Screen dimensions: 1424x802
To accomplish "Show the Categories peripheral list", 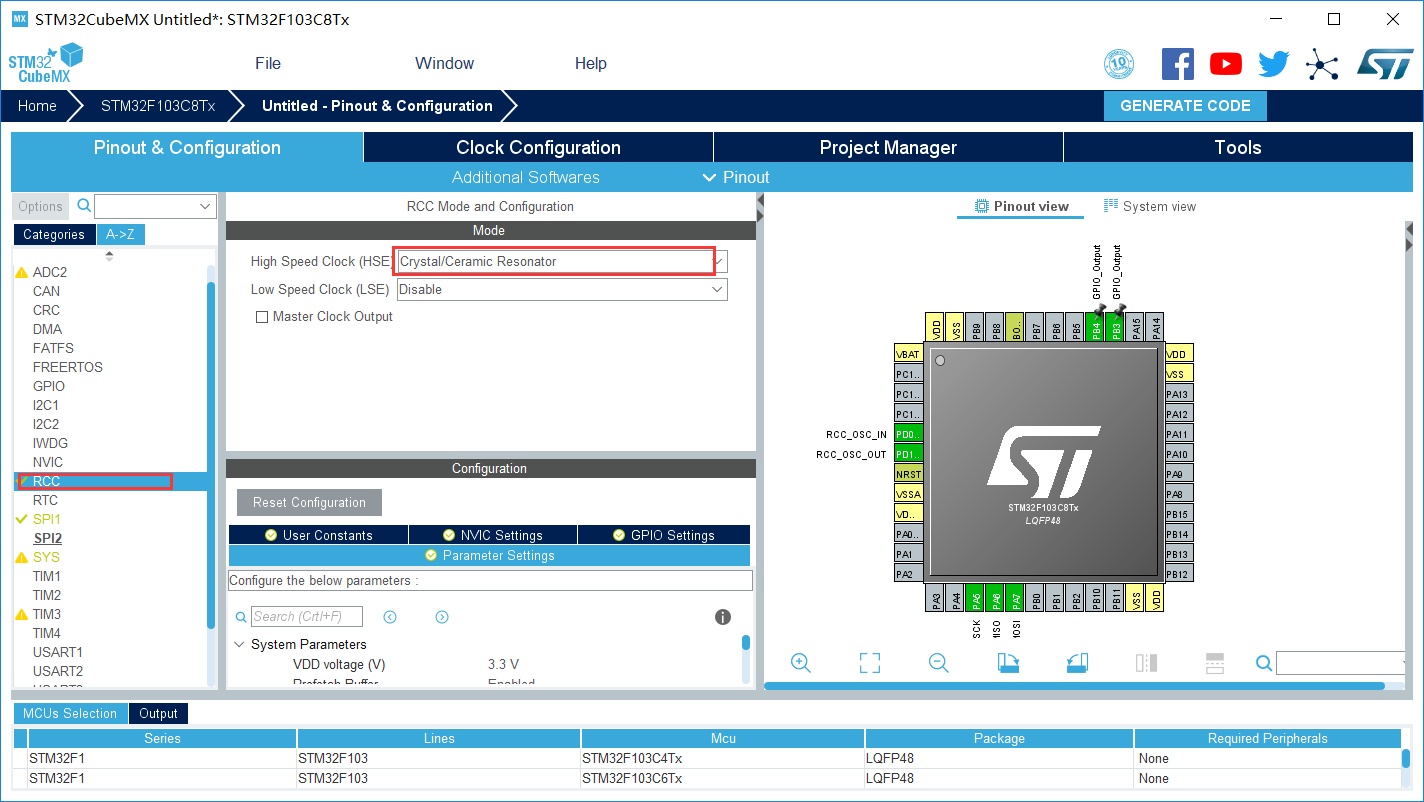I will point(54,234).
